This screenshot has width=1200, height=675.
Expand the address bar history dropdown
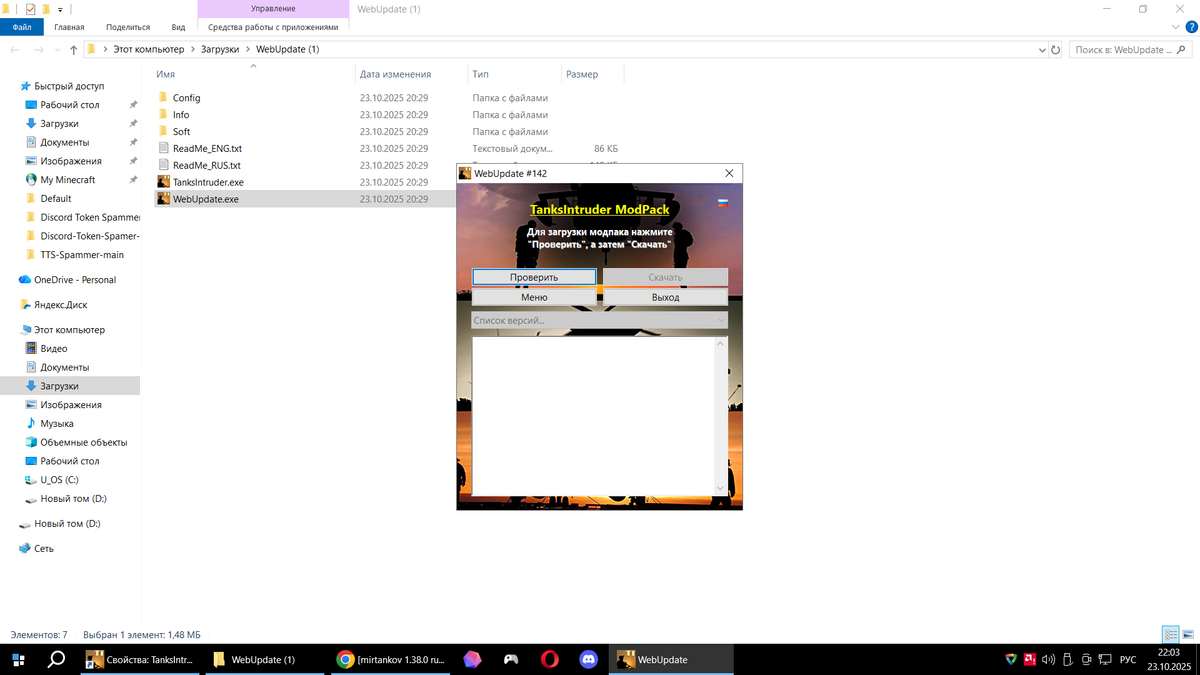pos(1041,49)
